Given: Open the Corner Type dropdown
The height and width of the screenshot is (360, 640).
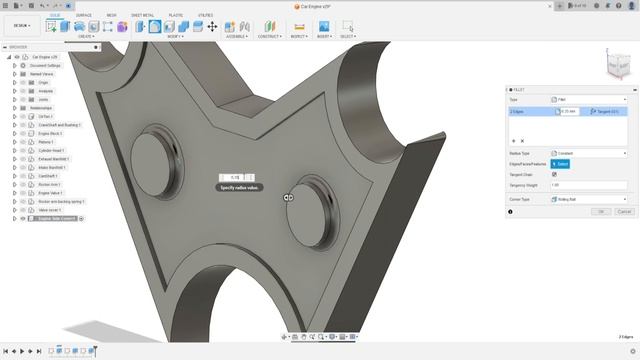Looking at the screenshot, I should pos(589,200).
